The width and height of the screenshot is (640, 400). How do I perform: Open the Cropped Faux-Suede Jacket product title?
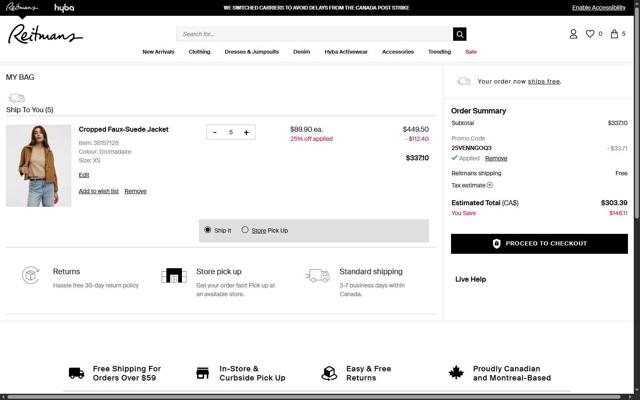pos(123,129)
